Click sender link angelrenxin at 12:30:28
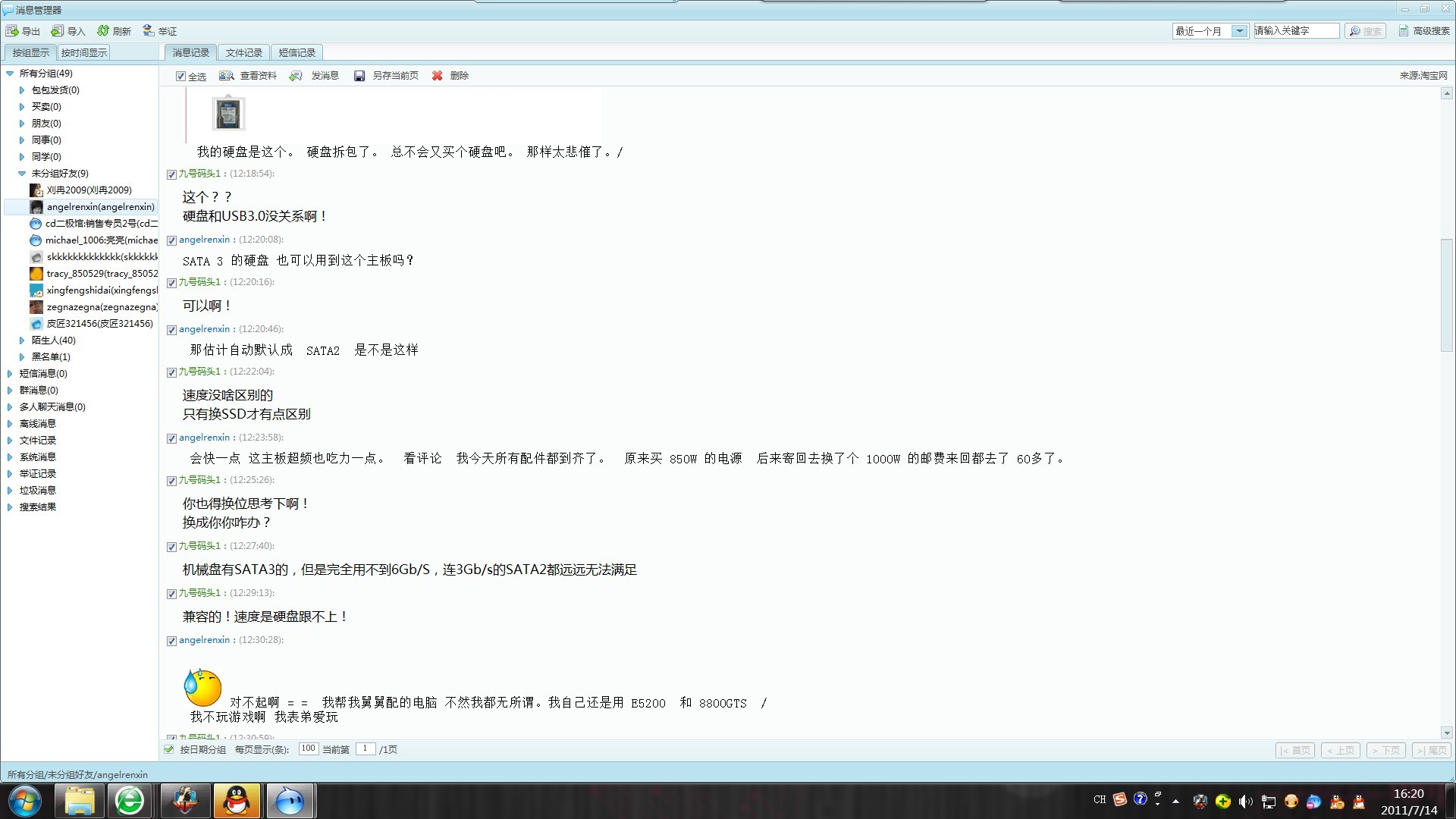1456x819 pixels. click(x=204, y=640)
